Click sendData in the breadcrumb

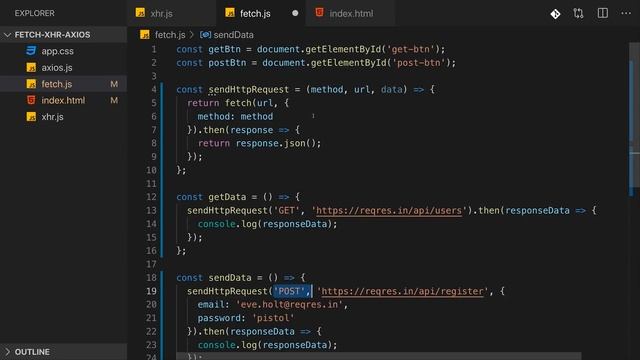[233, 35]
